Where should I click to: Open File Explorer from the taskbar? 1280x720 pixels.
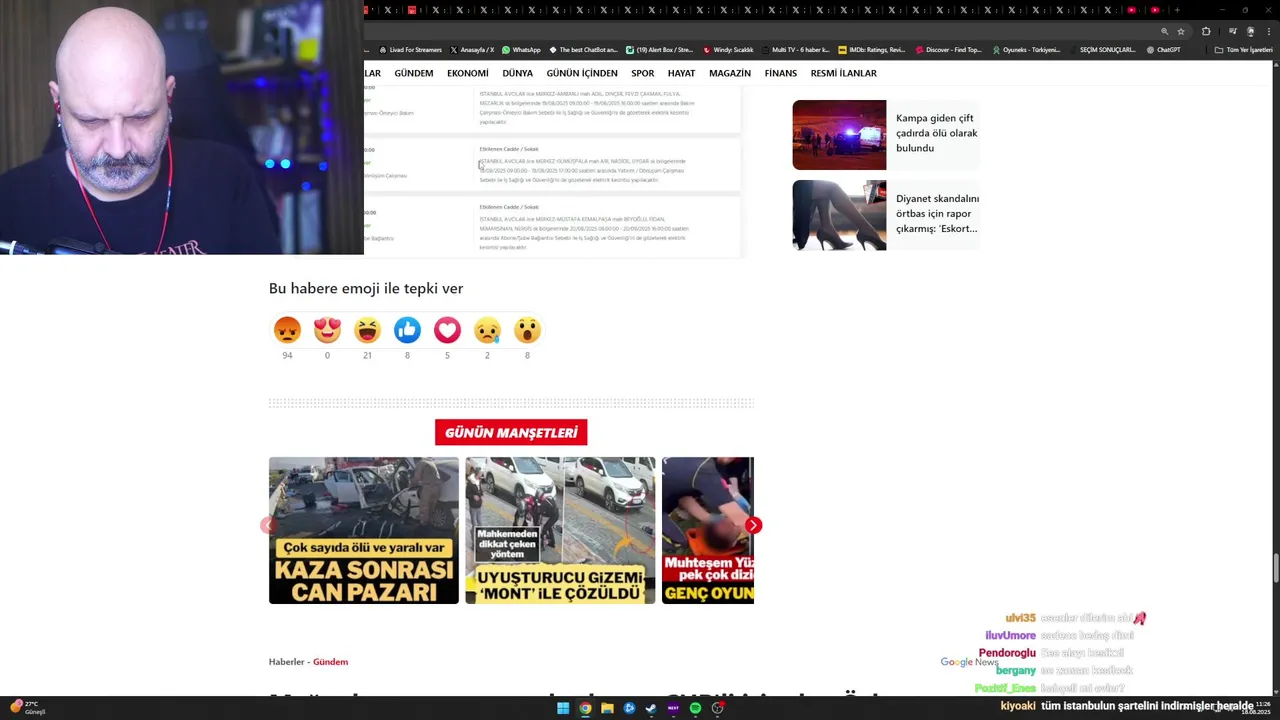pyautogui.click(x=607, y=708)
